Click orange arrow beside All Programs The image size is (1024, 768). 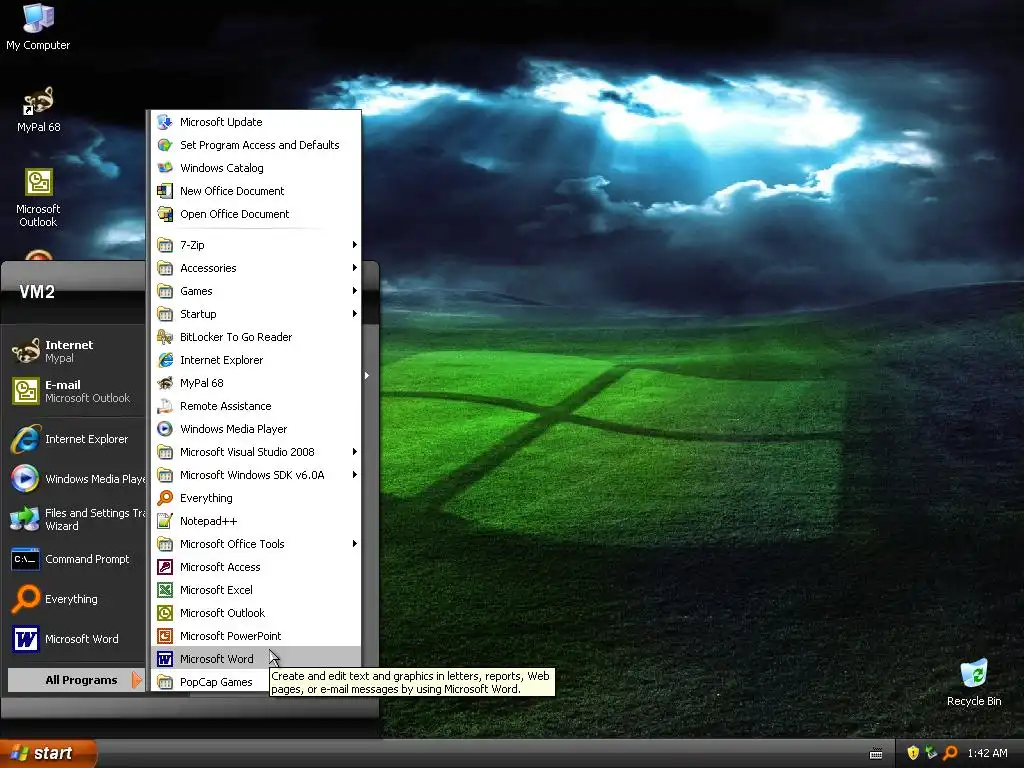click(x=136, y=680)
